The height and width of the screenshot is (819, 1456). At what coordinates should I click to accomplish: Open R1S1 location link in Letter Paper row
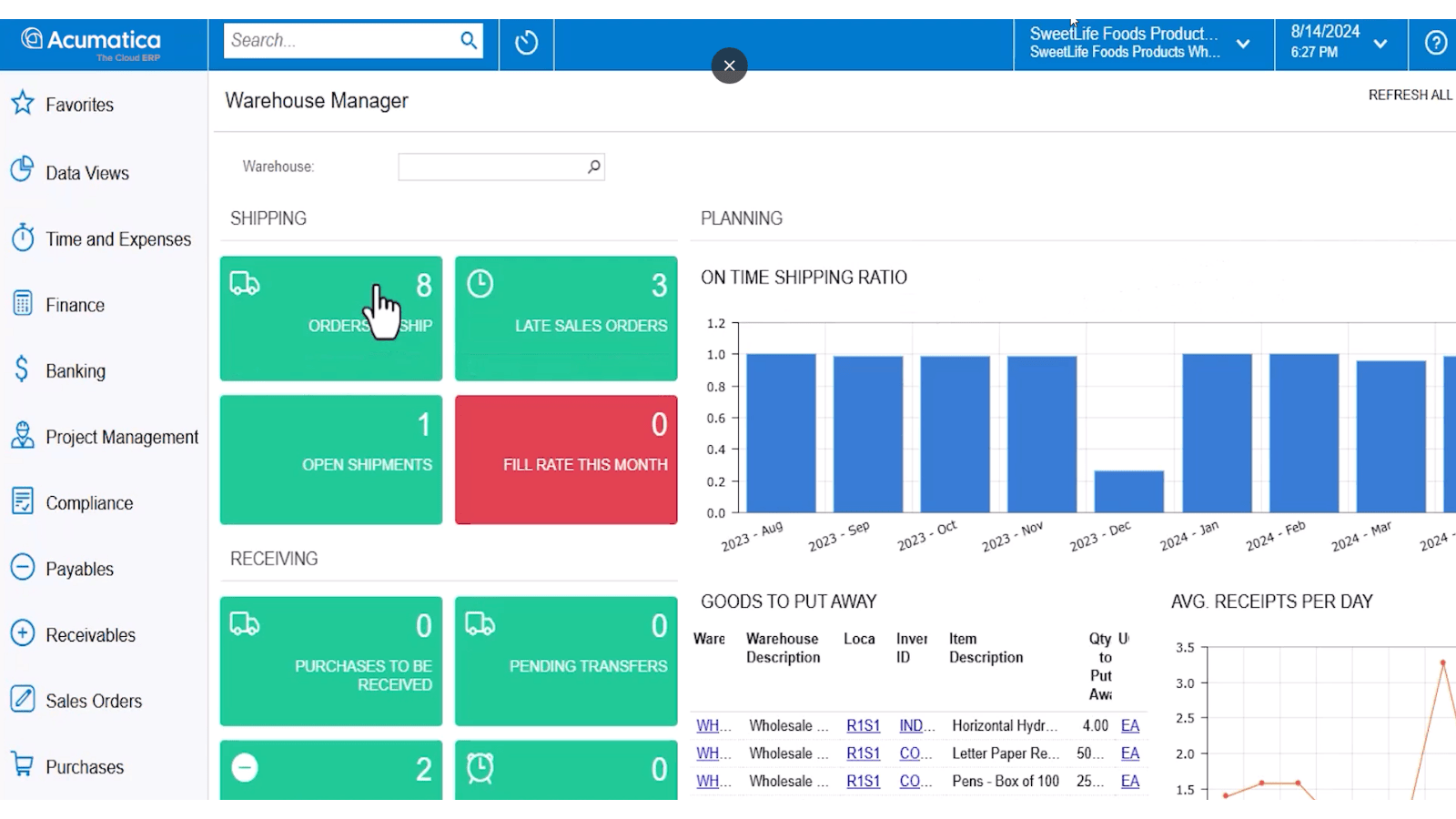click(x=863, y=753)
